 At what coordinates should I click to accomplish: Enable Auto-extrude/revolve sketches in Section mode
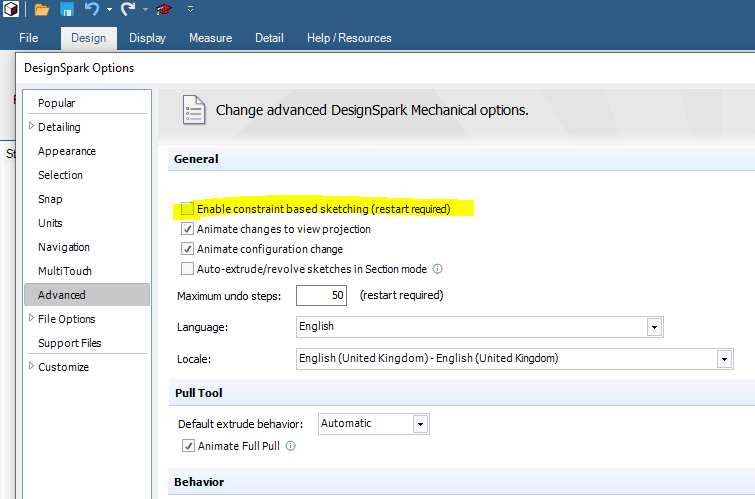click(x=187, y=269)
